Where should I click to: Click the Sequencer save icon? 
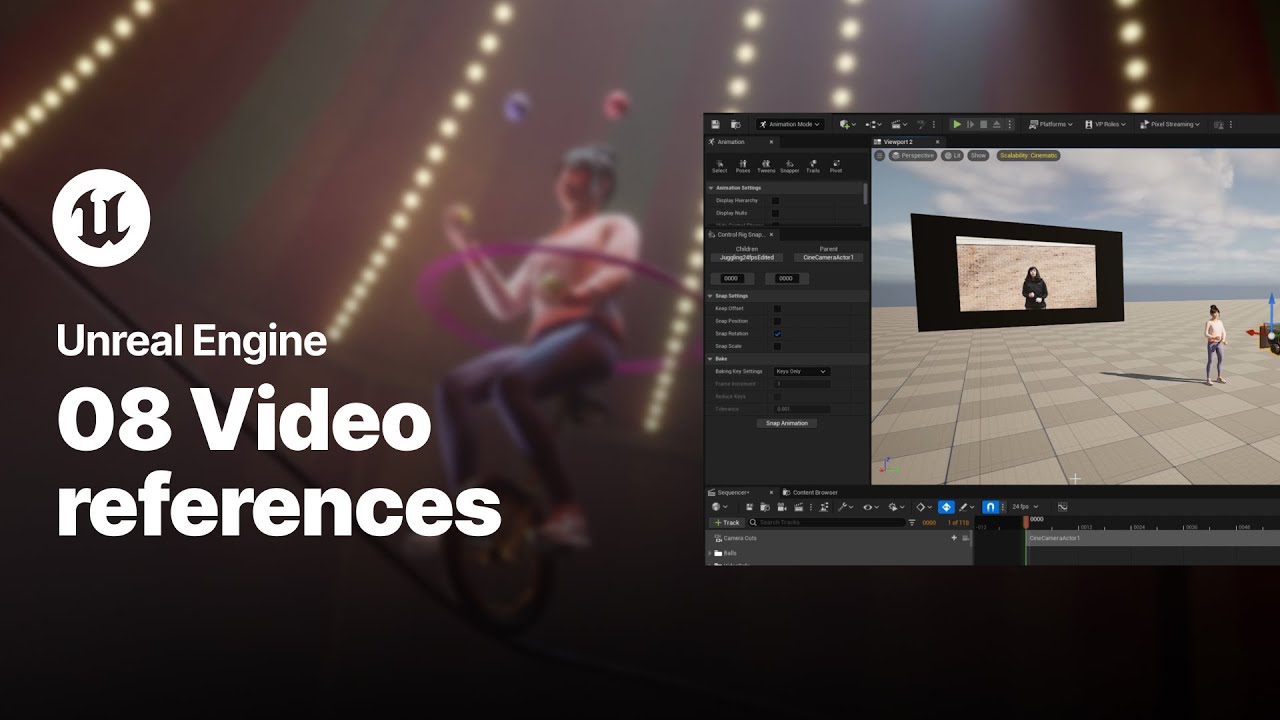tap(749, 507)
